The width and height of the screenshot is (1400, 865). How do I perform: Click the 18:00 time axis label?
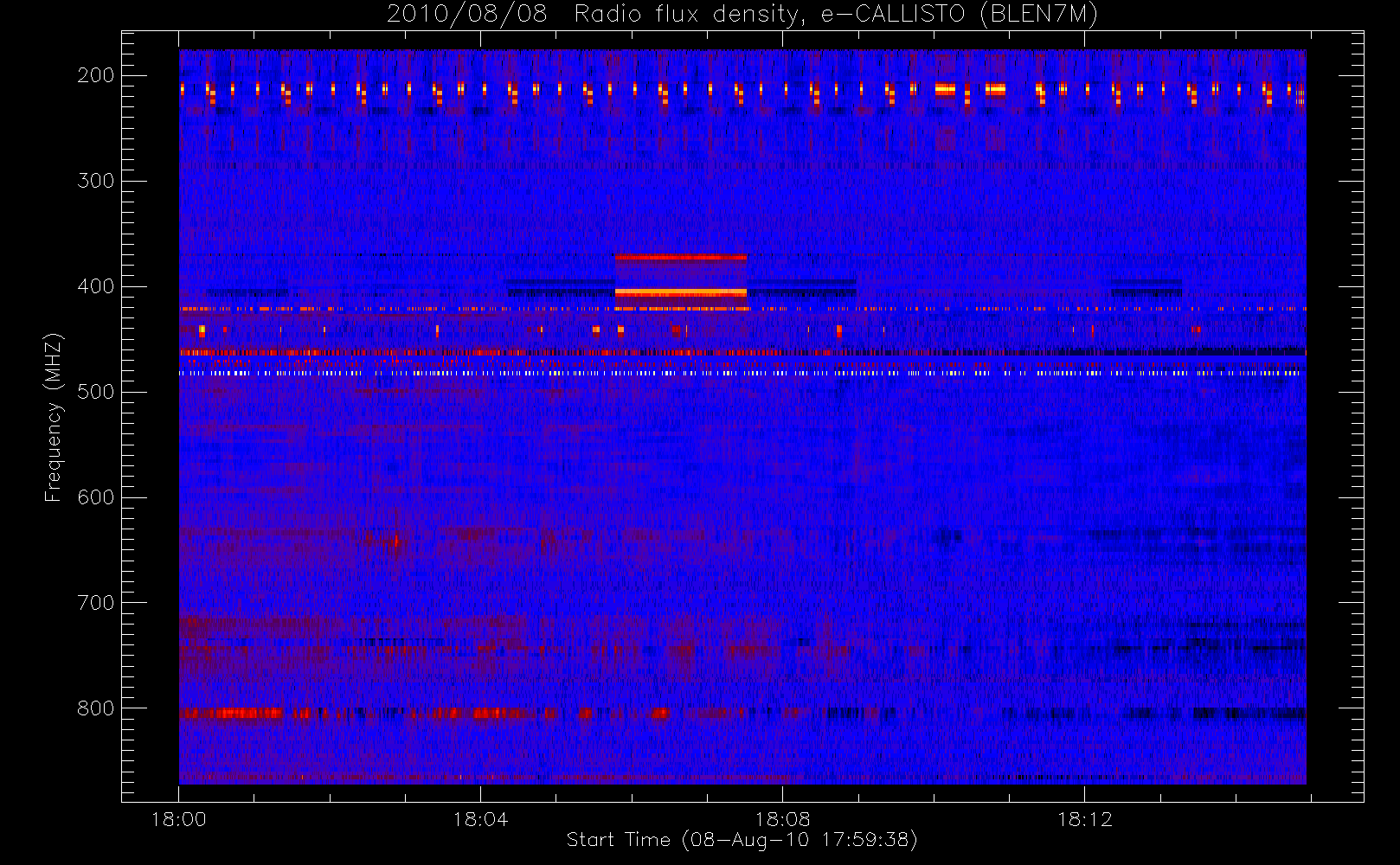[179, 819]
